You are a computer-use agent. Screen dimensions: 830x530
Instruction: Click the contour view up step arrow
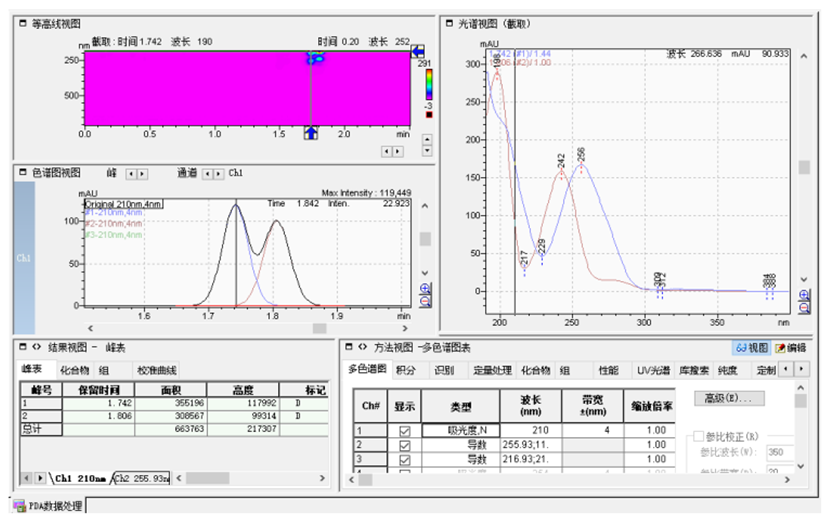click(427, 140)
